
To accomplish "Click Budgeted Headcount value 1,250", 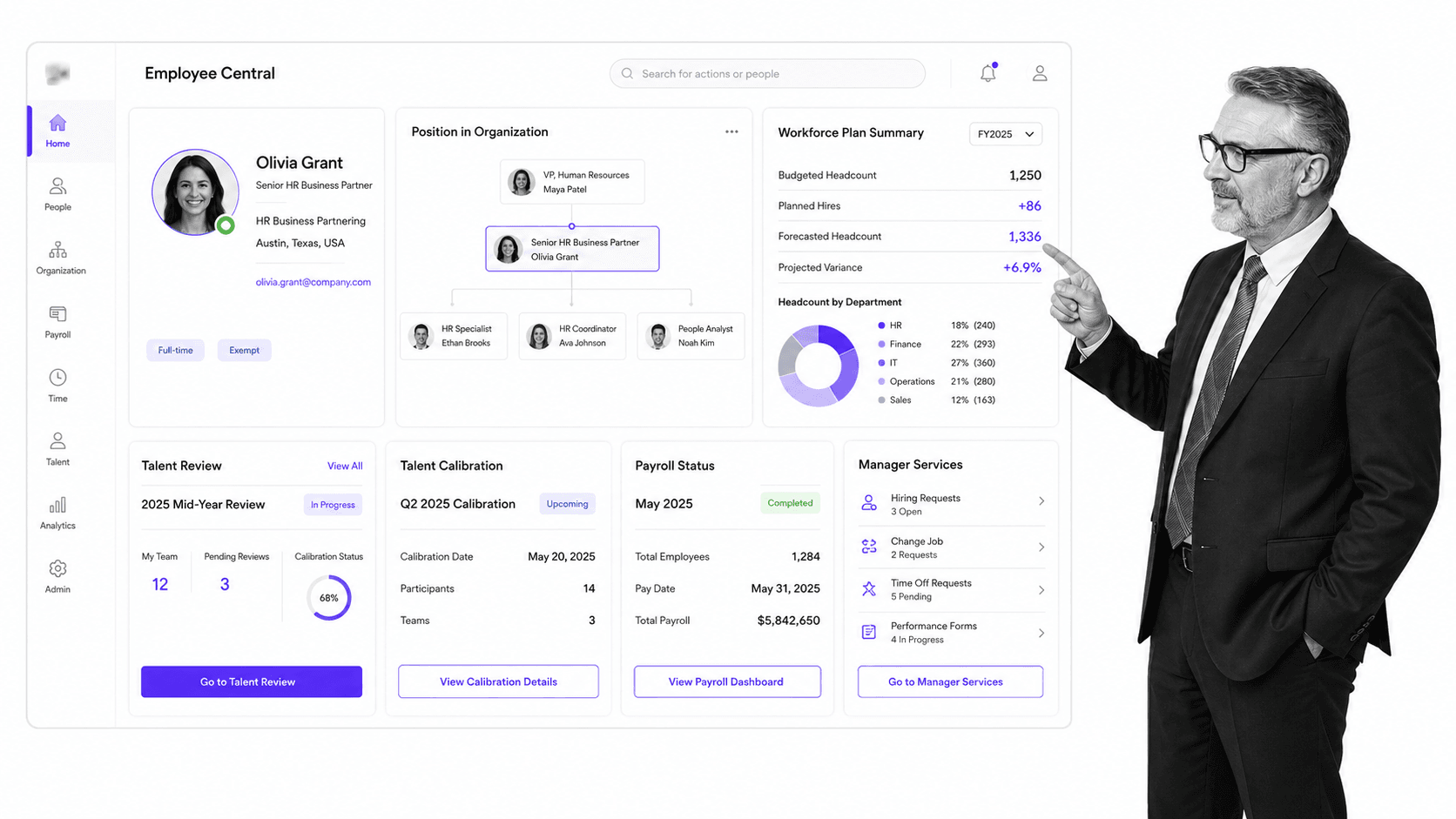I will tap(1025, 175).
